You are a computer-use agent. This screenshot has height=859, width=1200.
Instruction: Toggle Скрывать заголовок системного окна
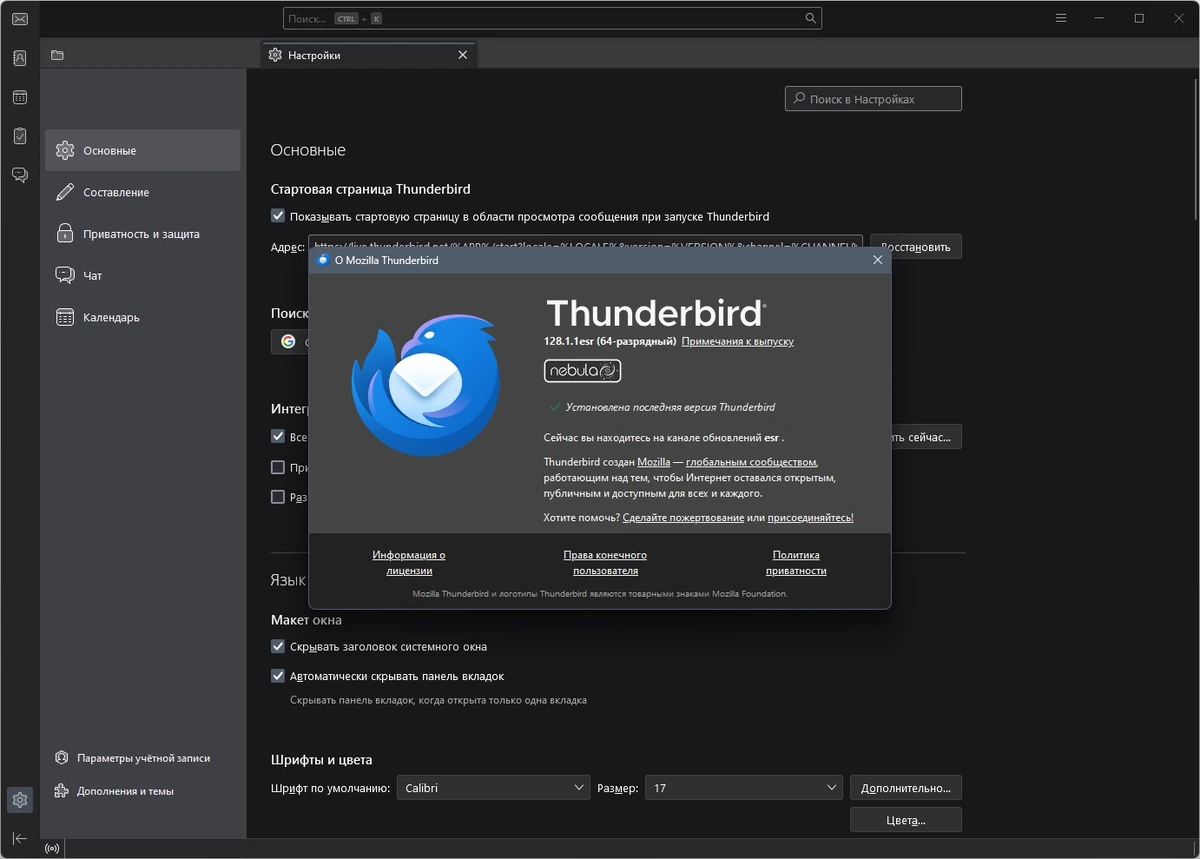coord(278,647)
